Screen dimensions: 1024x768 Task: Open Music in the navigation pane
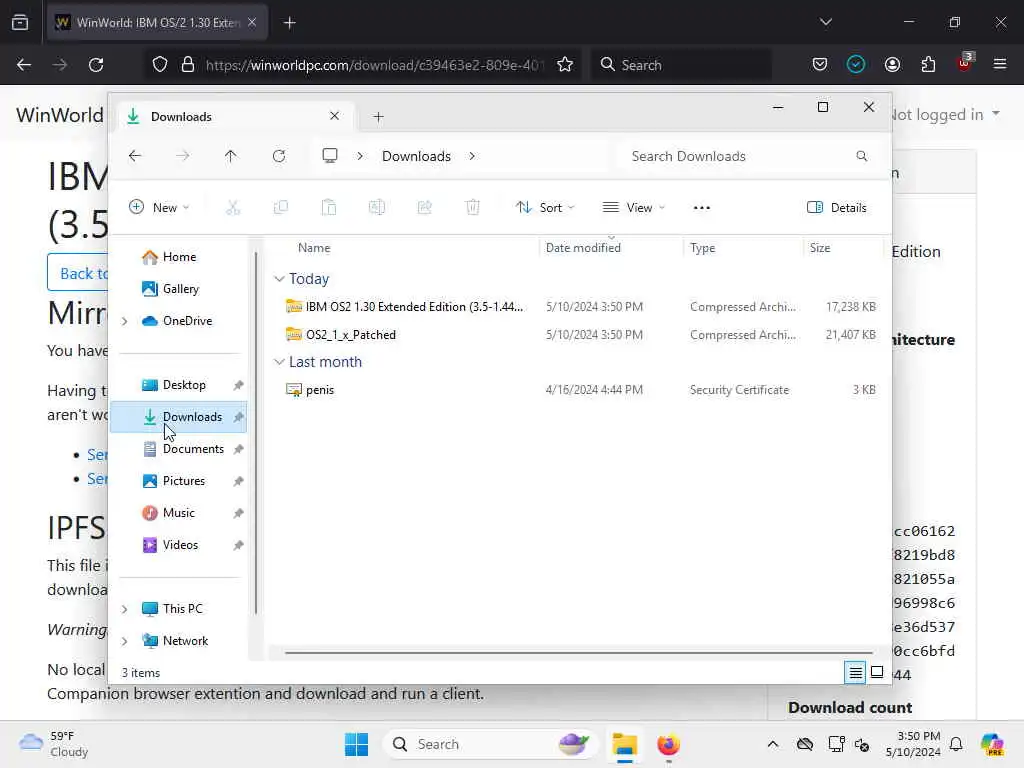(x=179, y=513)
